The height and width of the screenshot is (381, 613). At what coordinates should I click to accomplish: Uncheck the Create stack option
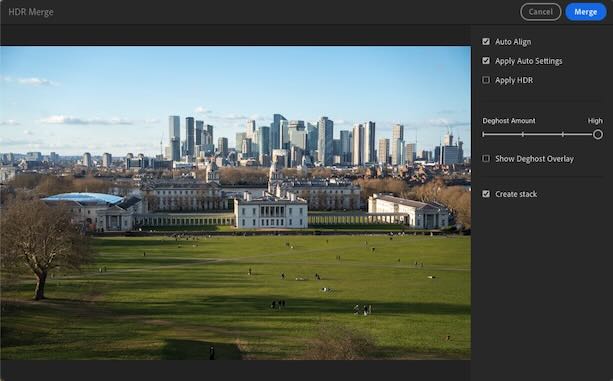pyautogui.click(x=486, y=194)
